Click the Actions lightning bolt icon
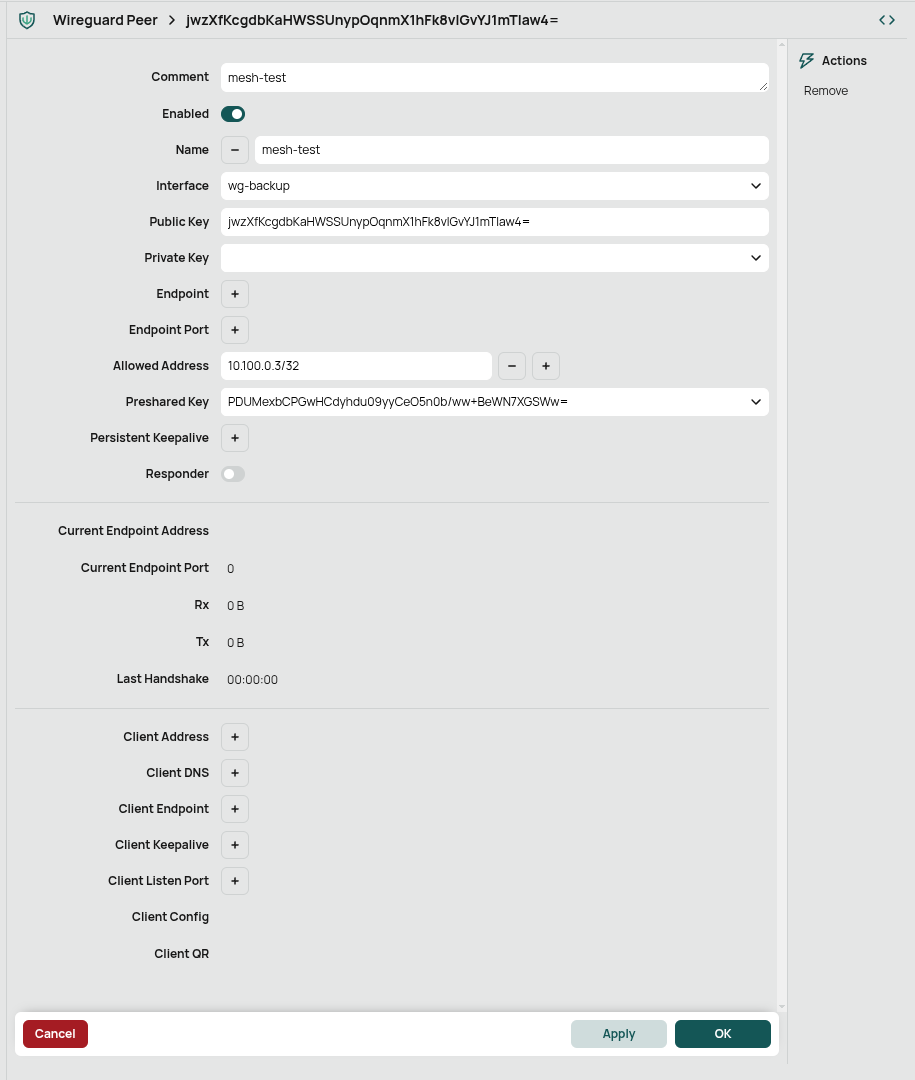 pos(807,60)
